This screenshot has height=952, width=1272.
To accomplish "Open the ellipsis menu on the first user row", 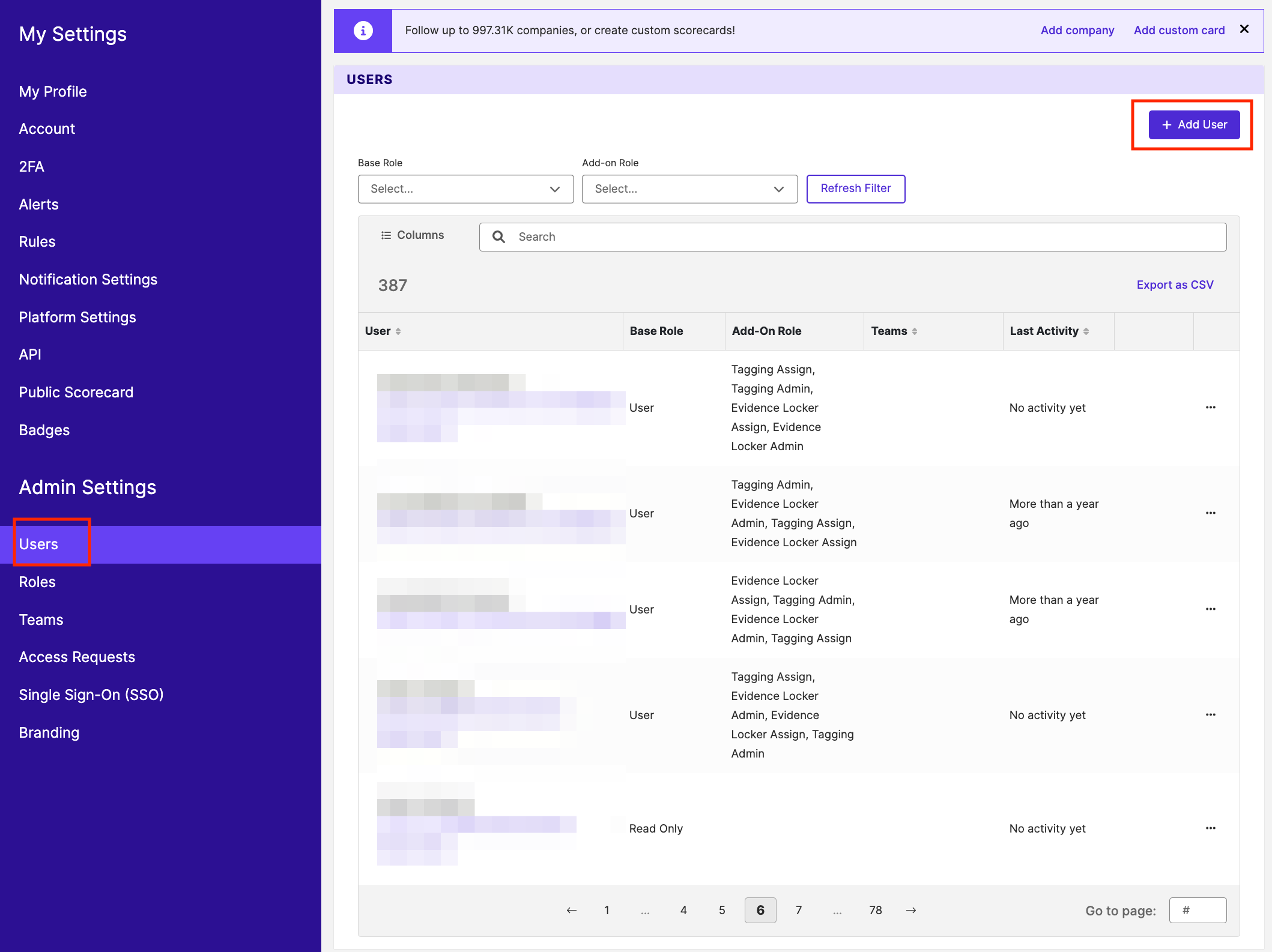I will pyautogui.click(x=1210, y=407).
